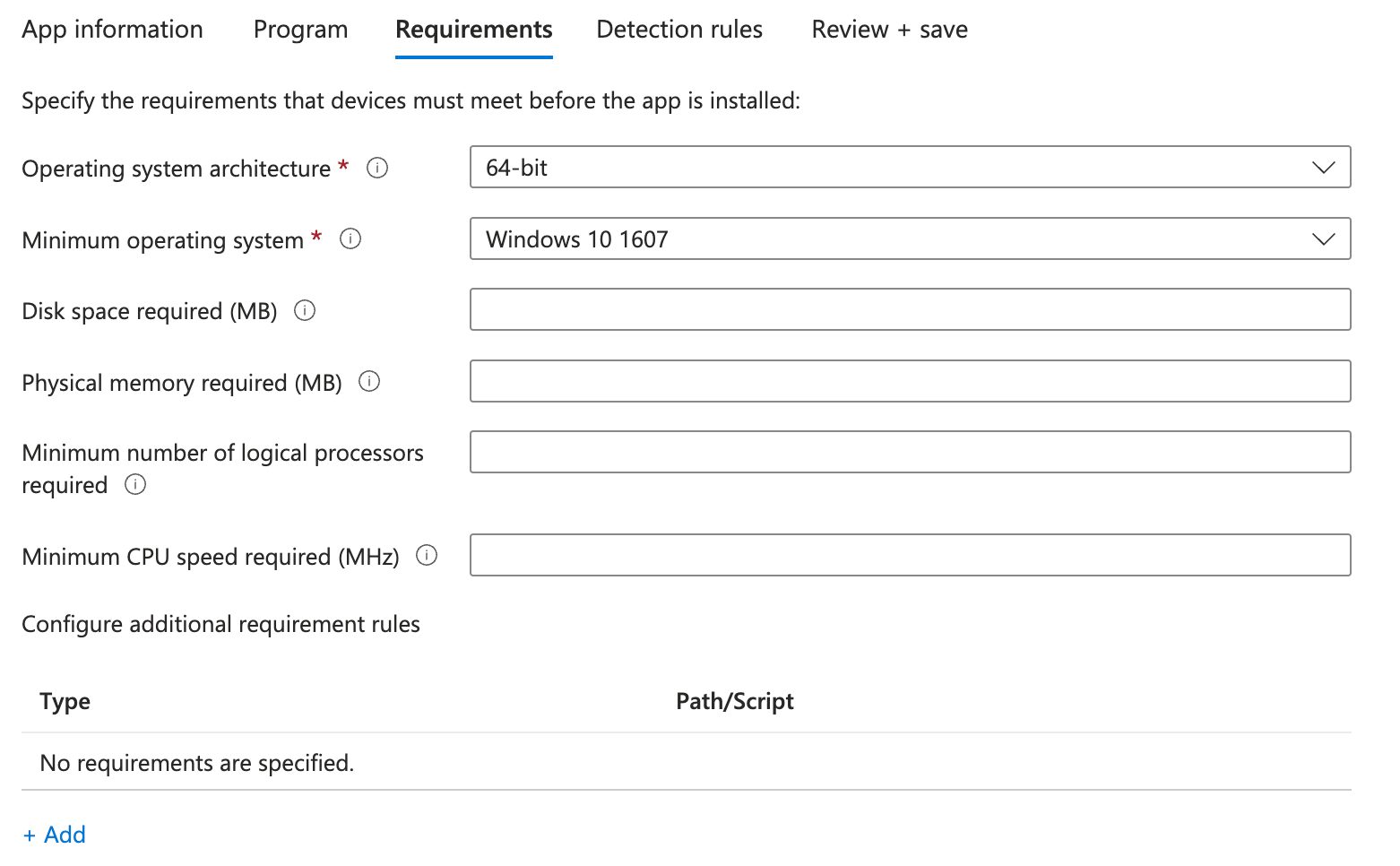Select the Requirements tab

tap(473, 30)
